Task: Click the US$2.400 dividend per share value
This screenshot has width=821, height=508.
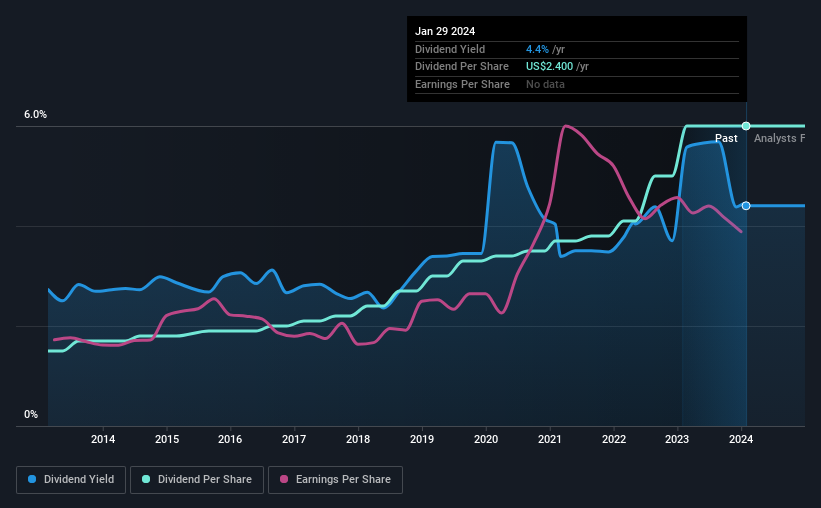Action: tap(549, 67)
